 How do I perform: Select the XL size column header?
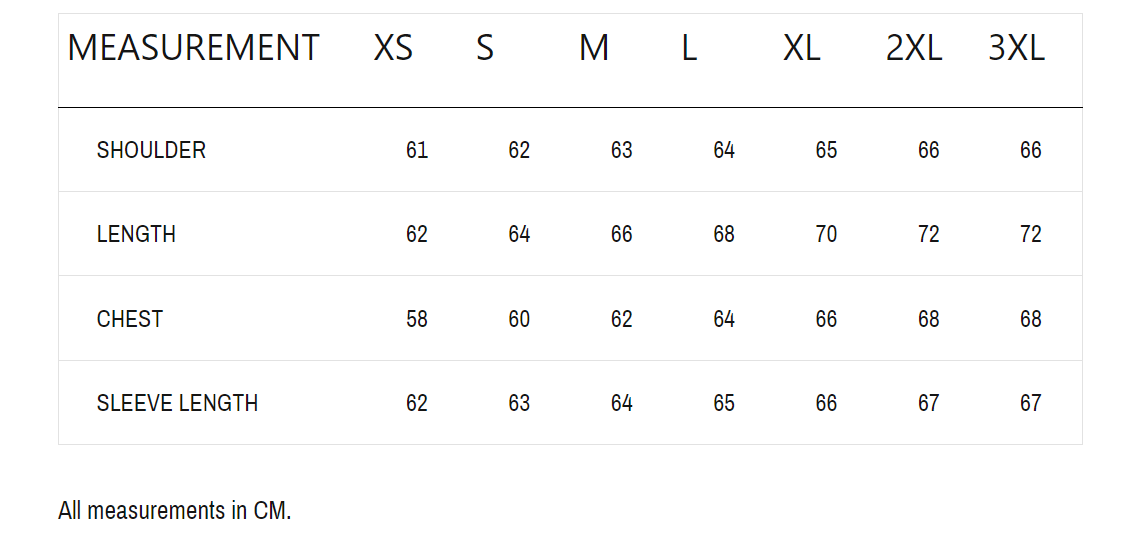coord(802,48)
